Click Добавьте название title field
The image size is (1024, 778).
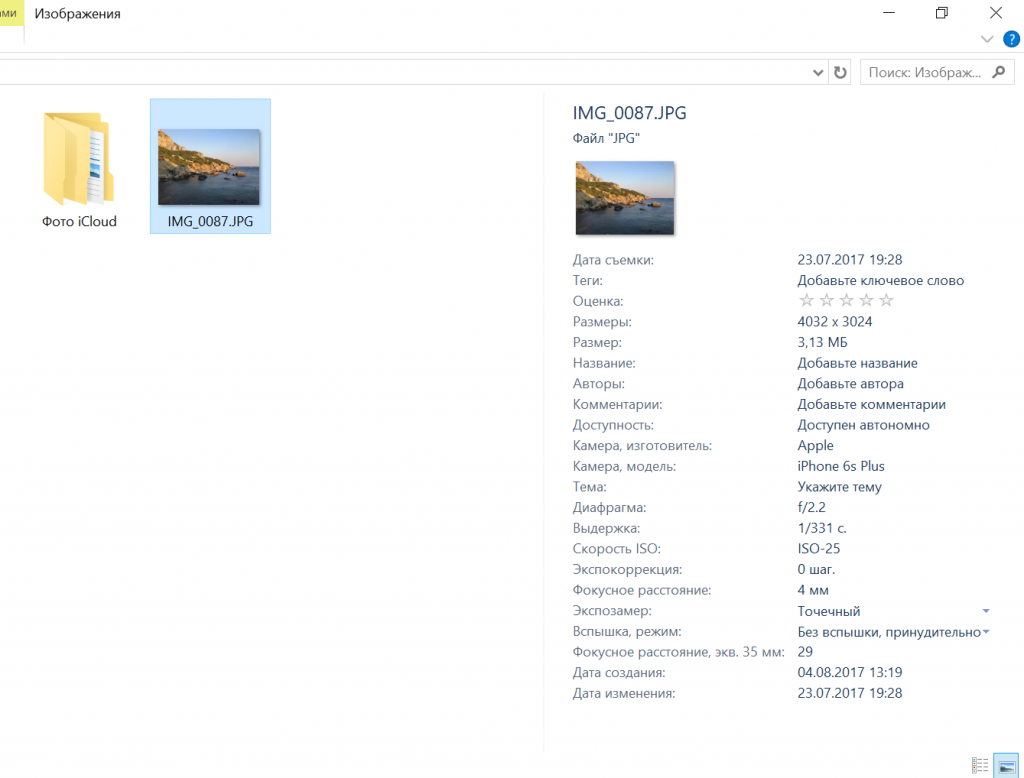[x=857, y=363]
